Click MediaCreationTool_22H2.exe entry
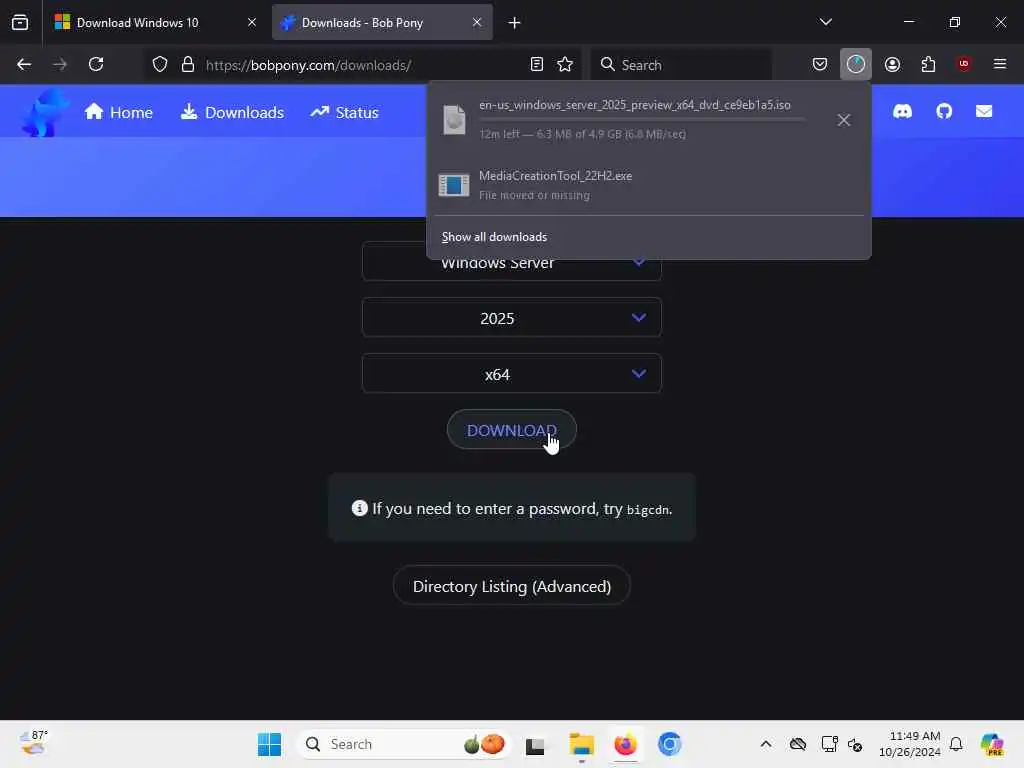The width and height of the screenshot is (1024, 768). pyautogui.click(x=648, y=185)
